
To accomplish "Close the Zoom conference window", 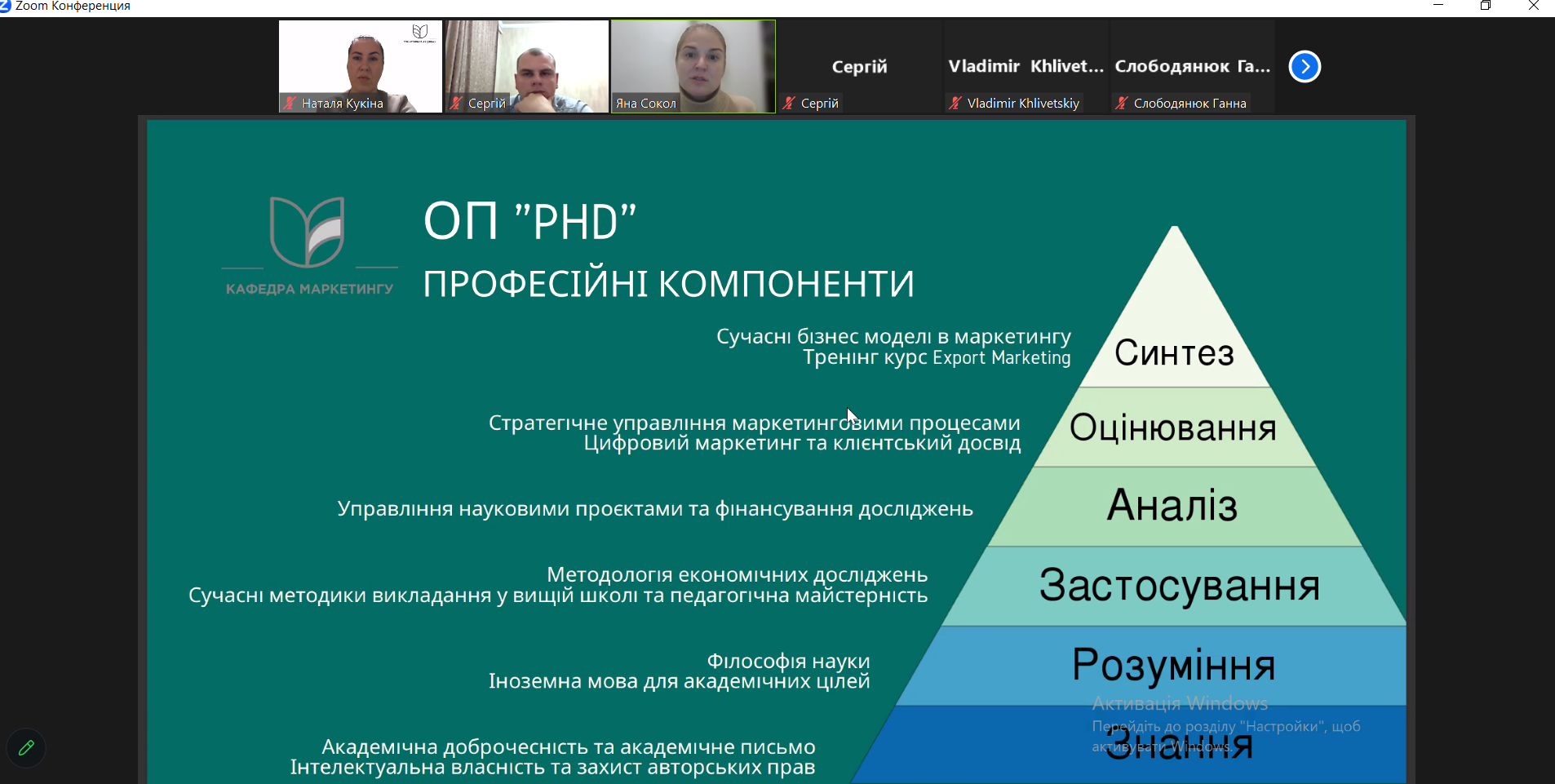I will 1533,6.
